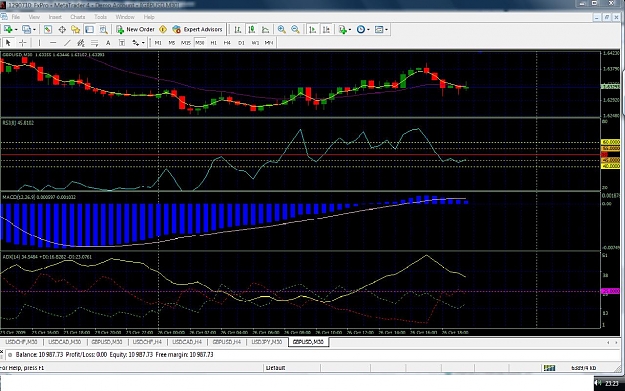
Task: Switch to the M5 timeframe
Action: click(172, 43)
